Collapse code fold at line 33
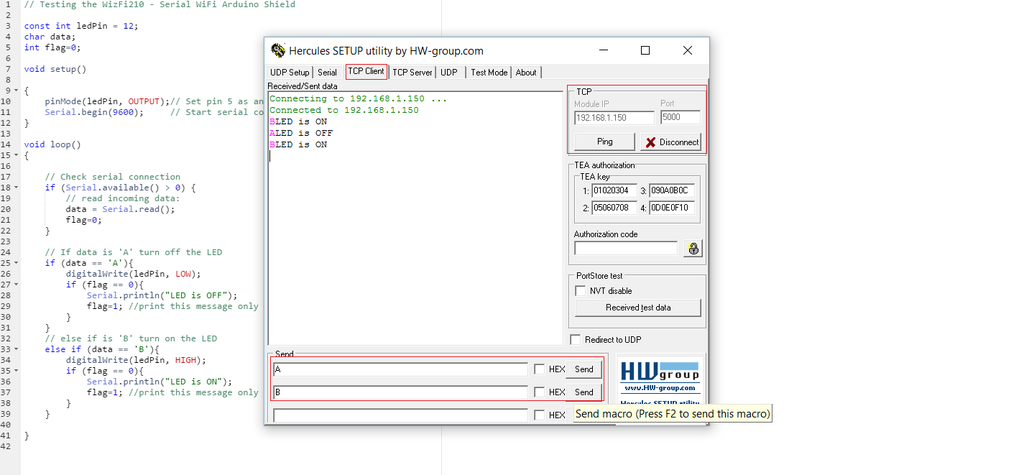The image size is (1024, 475). tap(16, 349)
